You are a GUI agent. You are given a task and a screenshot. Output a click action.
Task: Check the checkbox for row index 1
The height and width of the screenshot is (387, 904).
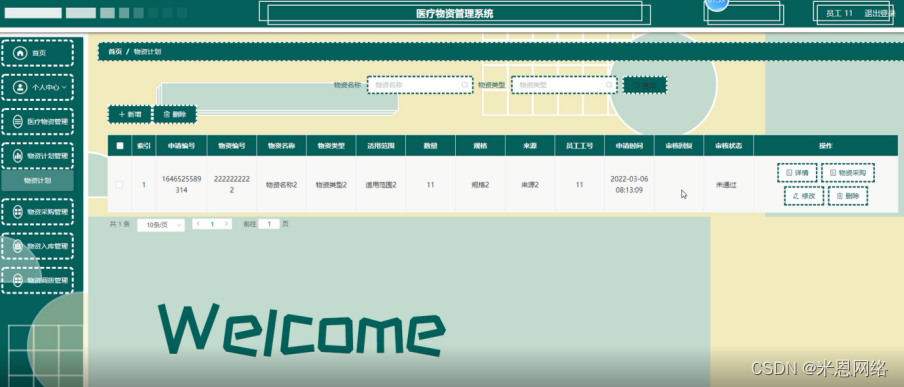119,185
